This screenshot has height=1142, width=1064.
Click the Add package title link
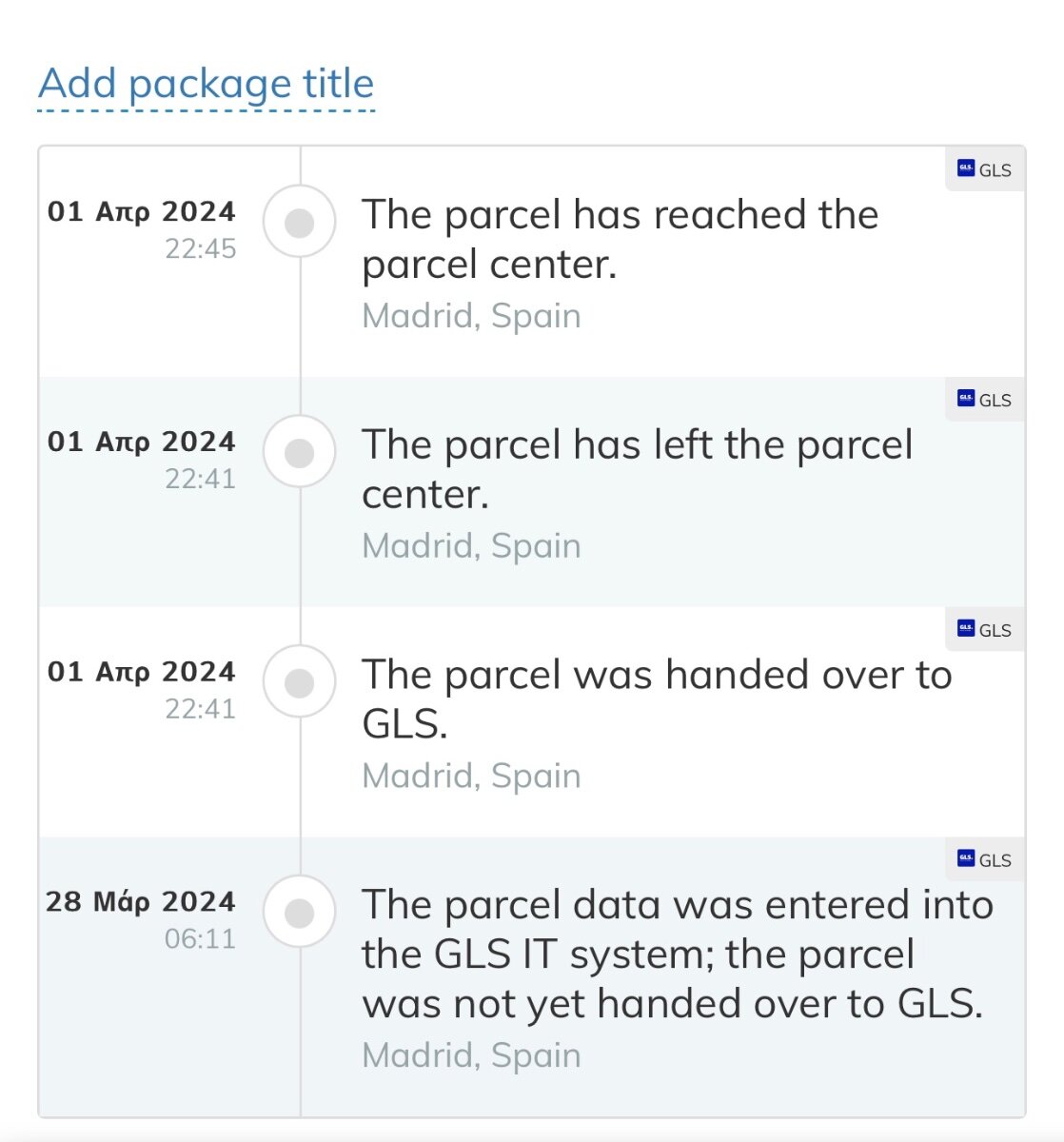(207, 85)
